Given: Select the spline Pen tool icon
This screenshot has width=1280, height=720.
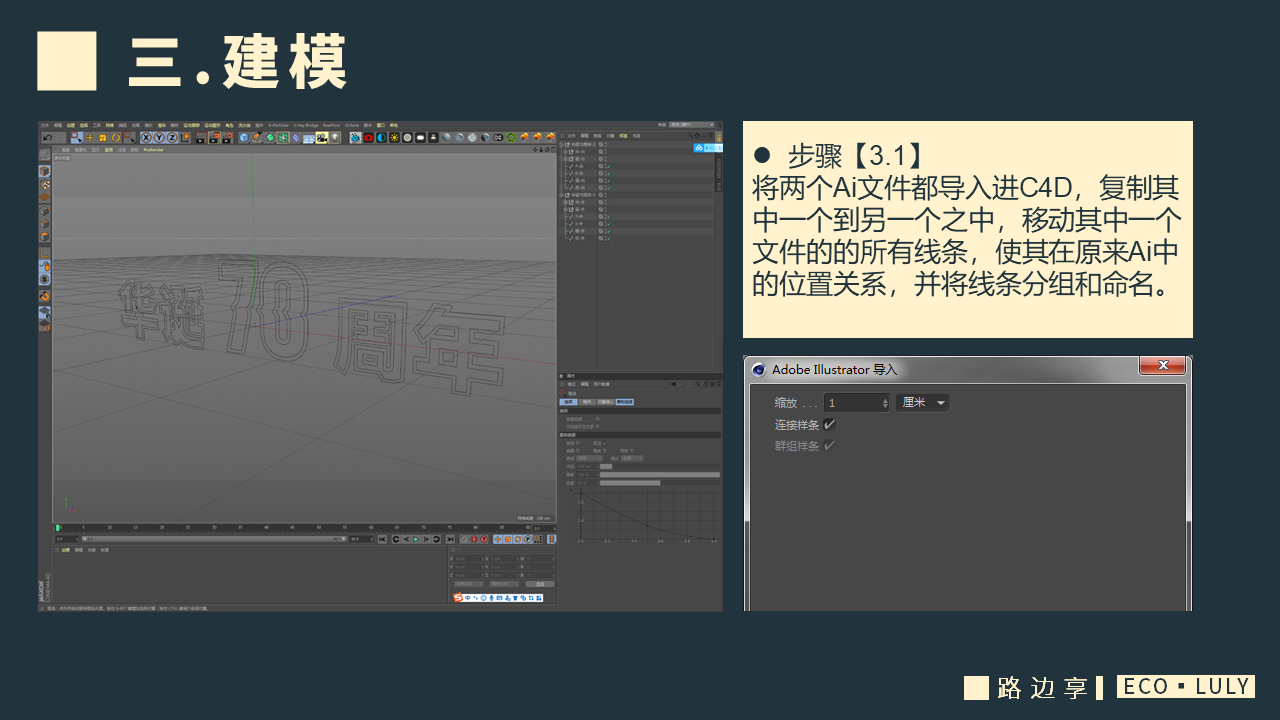Looking at the screenshot, I should (257, 138).
